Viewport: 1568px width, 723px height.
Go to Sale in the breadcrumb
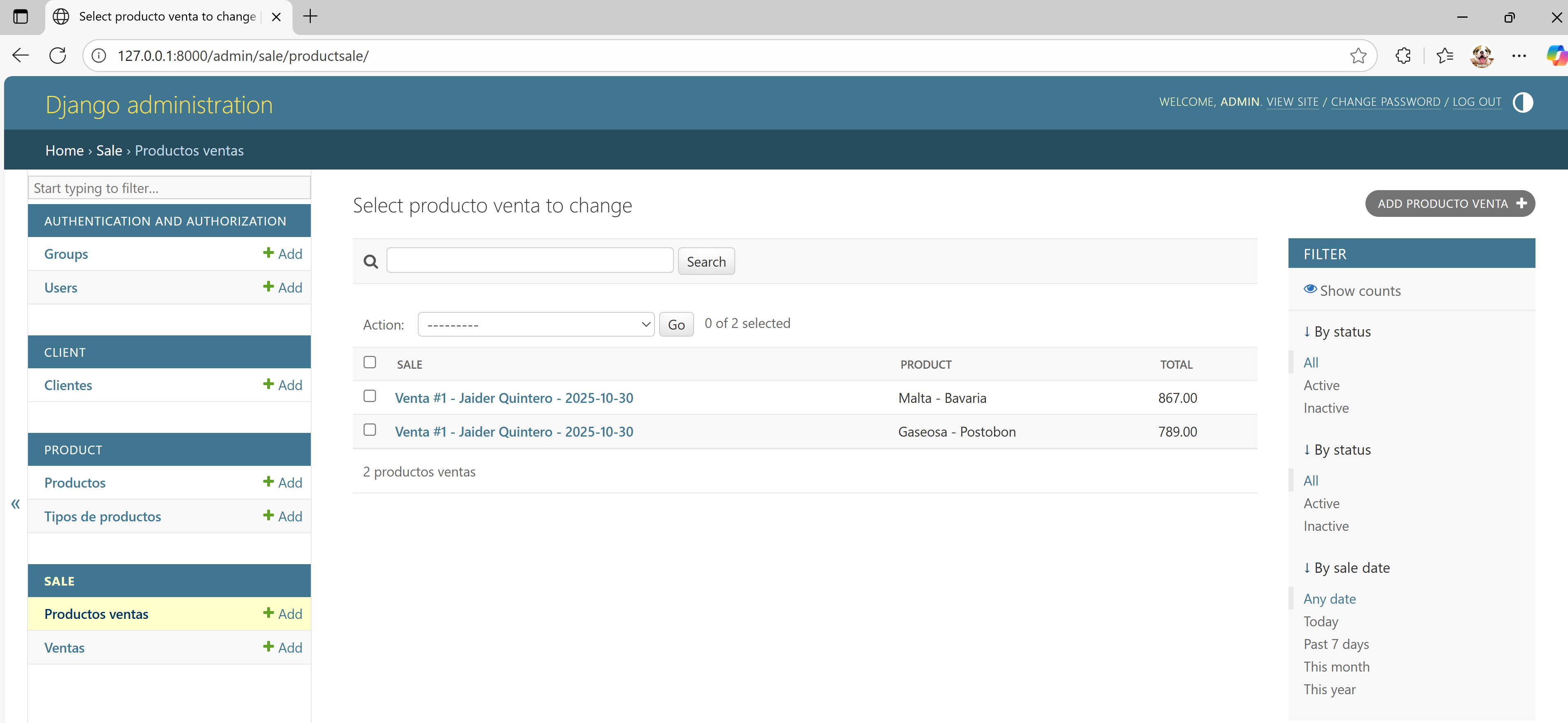point(109,150)
